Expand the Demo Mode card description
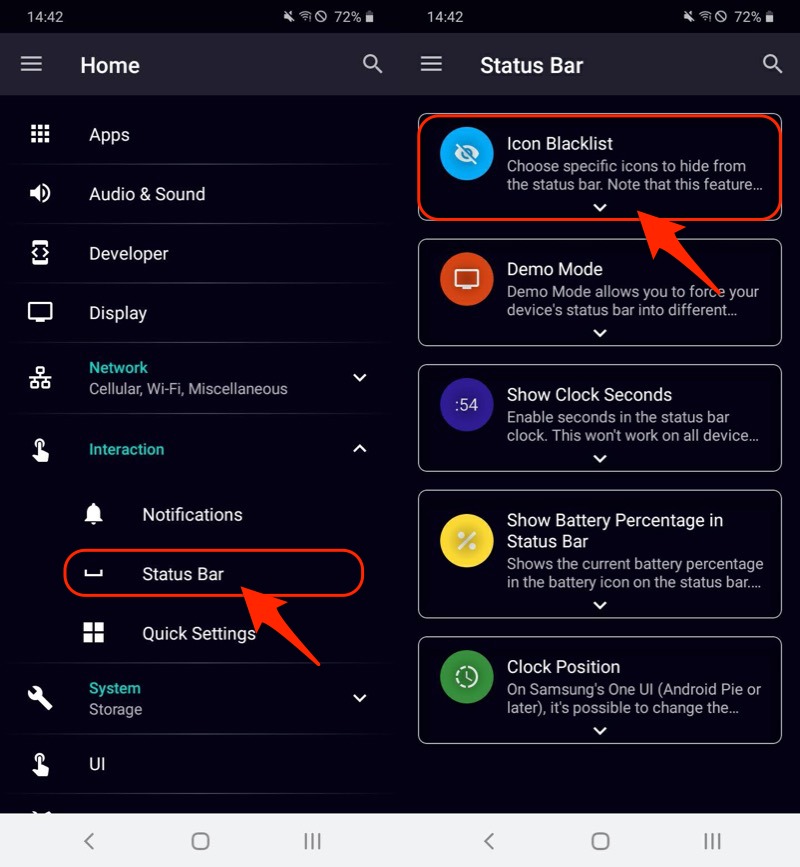This screenshot has height=867, width=800. coord(600,333)
